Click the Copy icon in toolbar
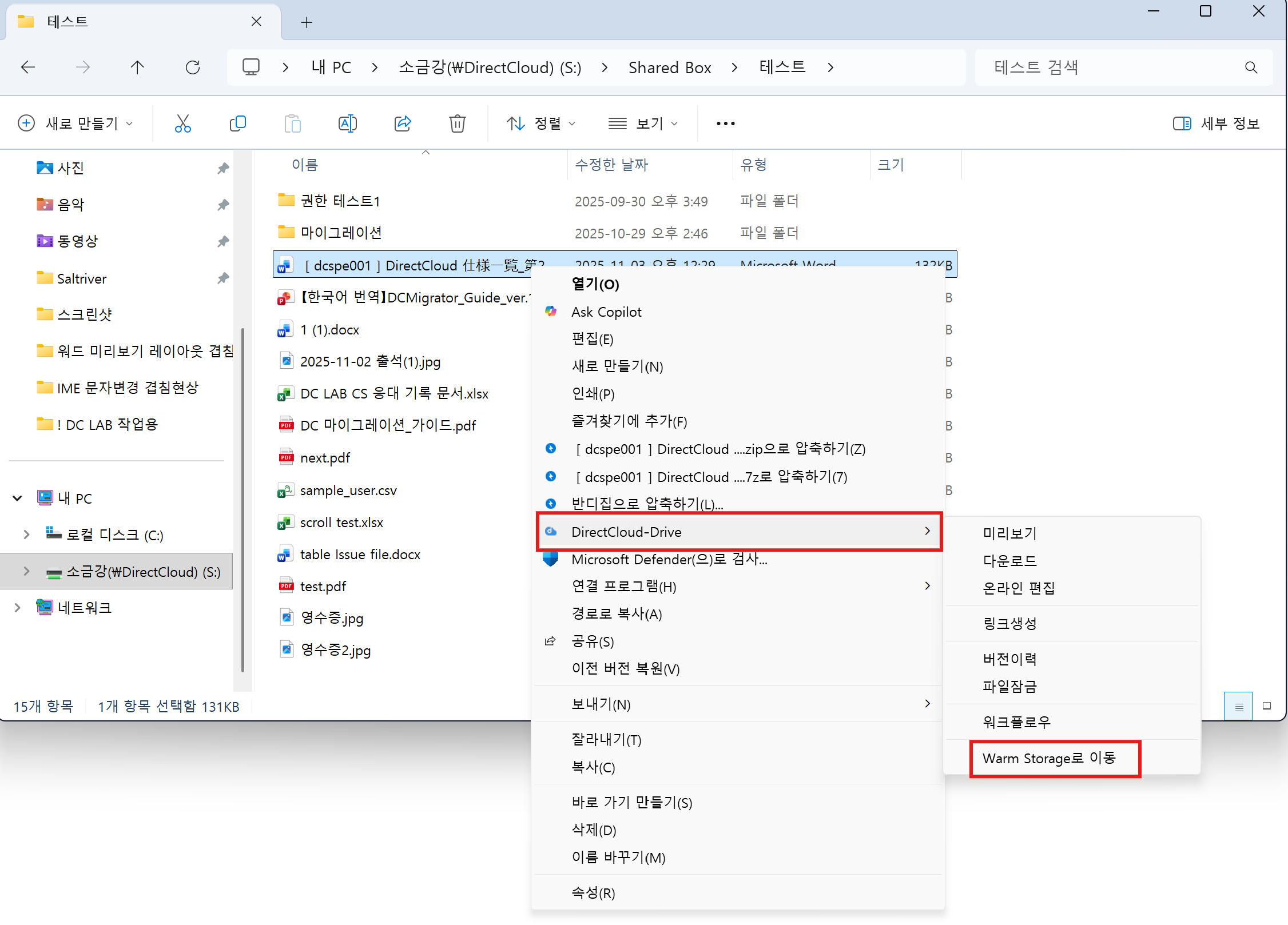Image resolution: width=1288 pixels, height=925 pixels. point(237,123)
